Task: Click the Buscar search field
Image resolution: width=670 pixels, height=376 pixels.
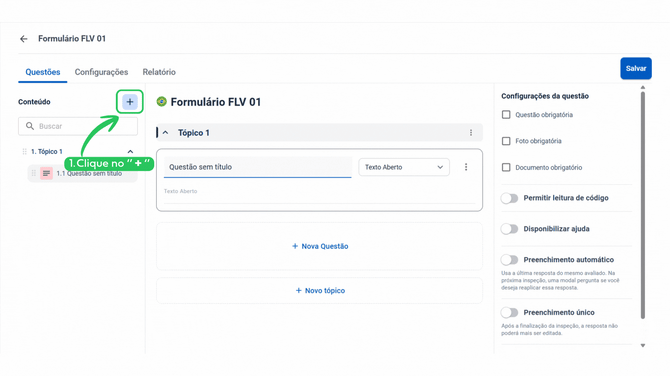Action: point(78,126)
